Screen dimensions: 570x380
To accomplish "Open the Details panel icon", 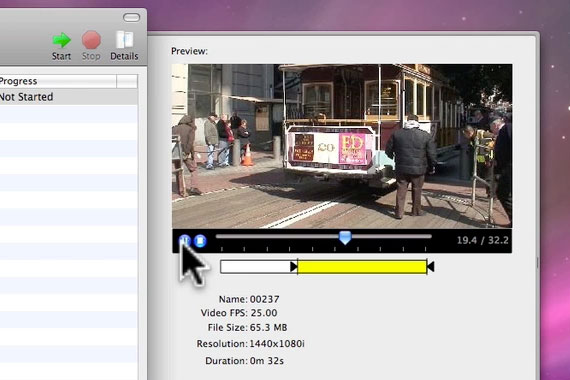I will coord(124,40).
